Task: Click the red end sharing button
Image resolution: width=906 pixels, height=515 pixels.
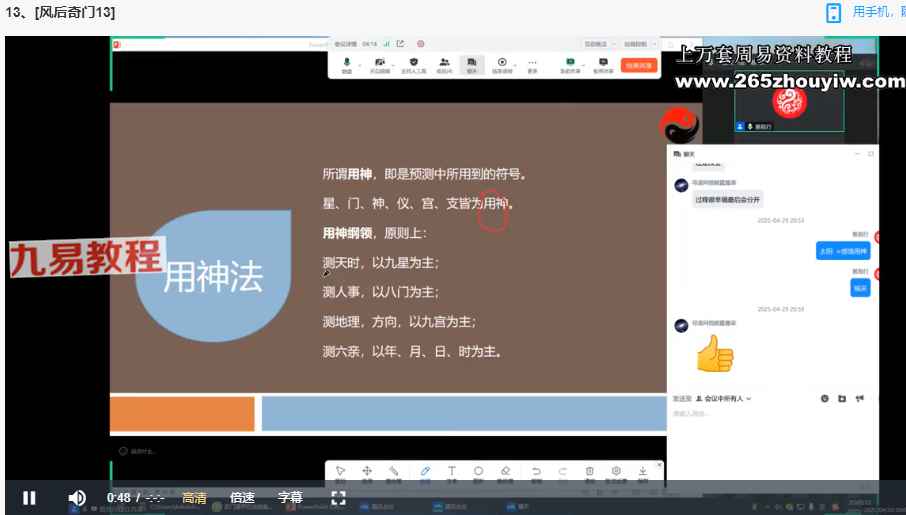Action: (x=639, y=65)
